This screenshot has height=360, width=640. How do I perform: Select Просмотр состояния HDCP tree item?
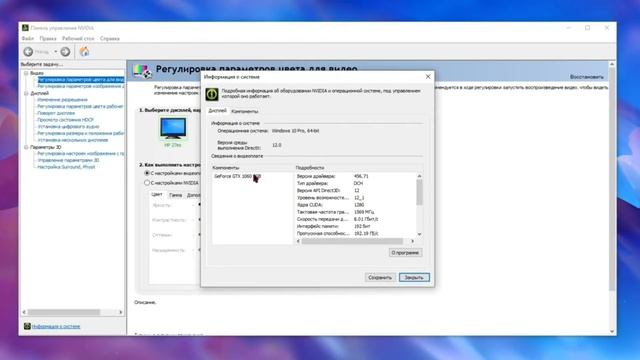pos(65,120)
